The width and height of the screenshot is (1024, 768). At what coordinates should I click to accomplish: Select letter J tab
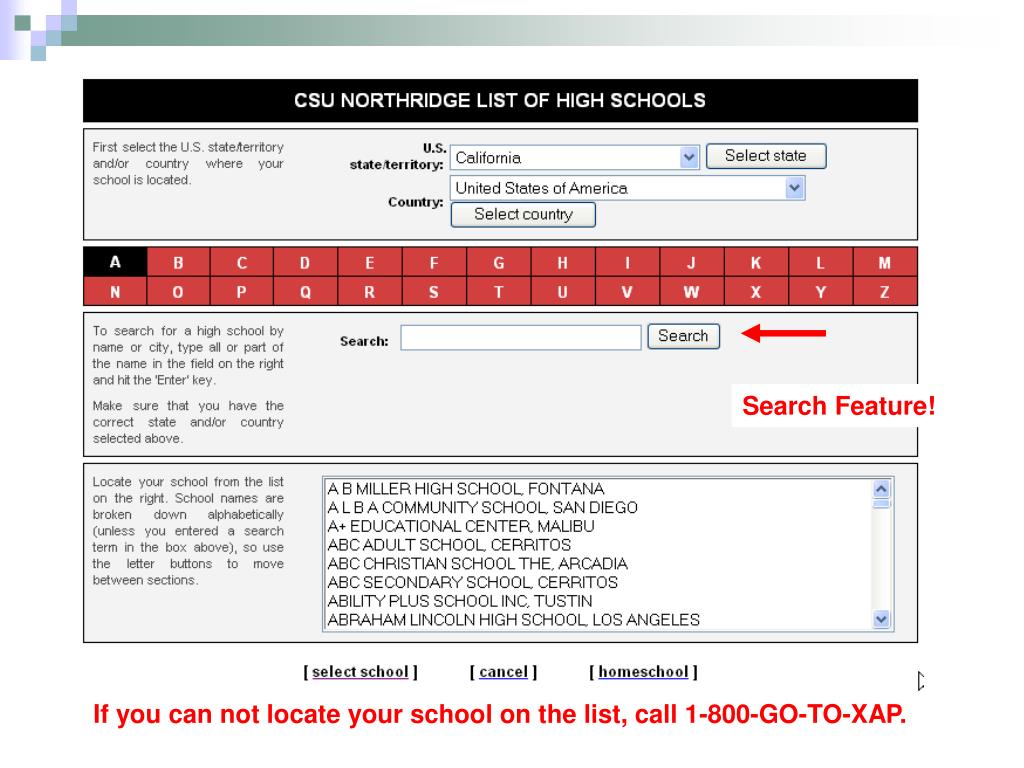pyautogui.click(x=692, y=262)
